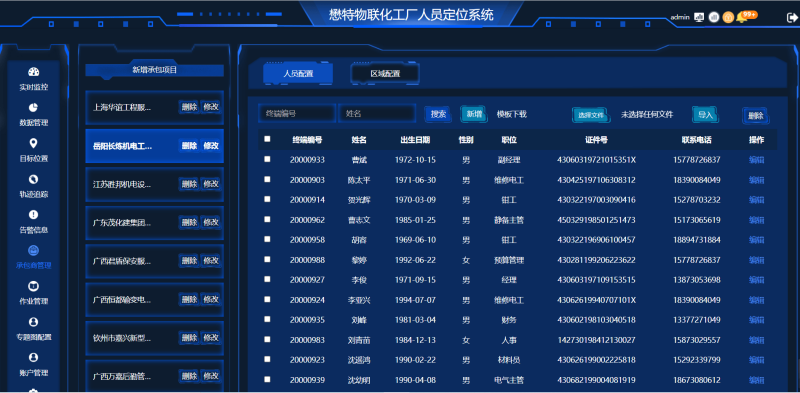Screen dimensions: 800x393
Task: Open the 告警信息 alert icon
Action: point(34,215)
